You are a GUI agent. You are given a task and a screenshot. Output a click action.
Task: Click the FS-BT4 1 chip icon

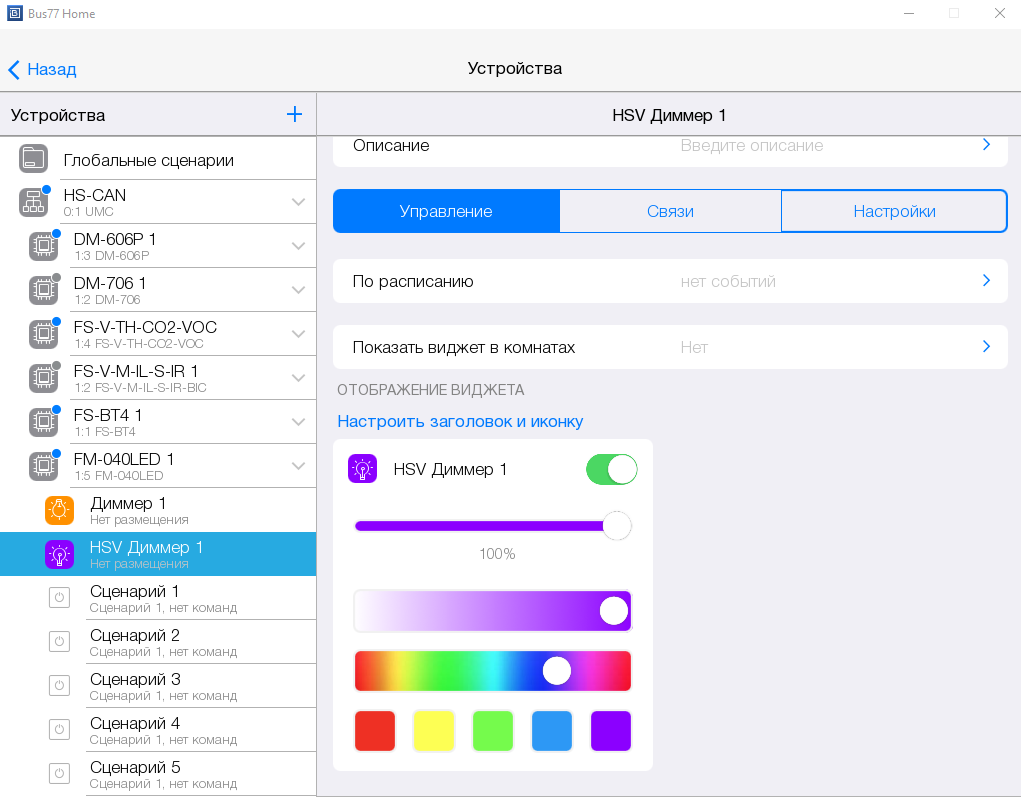pos(43,422)
